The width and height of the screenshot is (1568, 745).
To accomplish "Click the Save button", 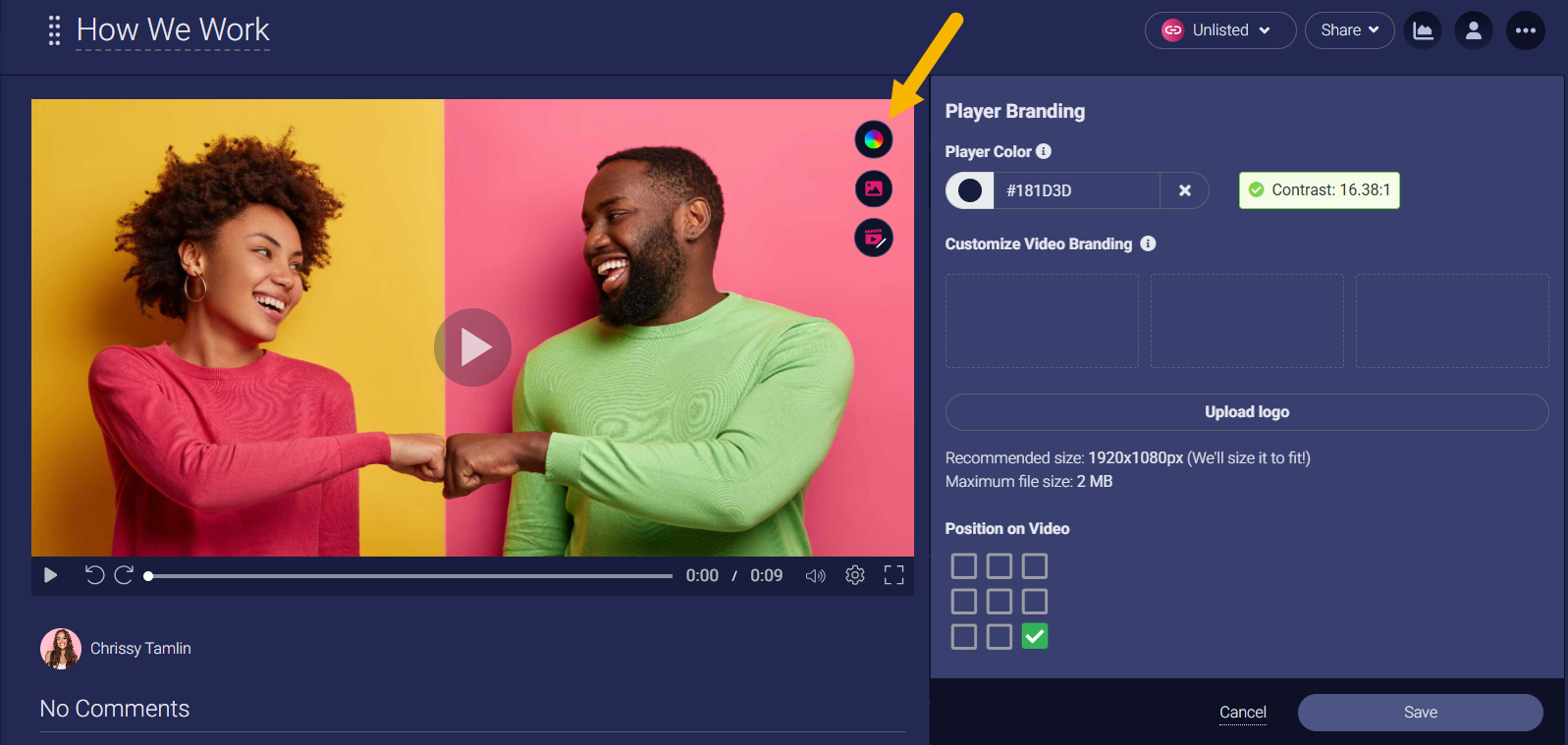I will pos(1421,713).
